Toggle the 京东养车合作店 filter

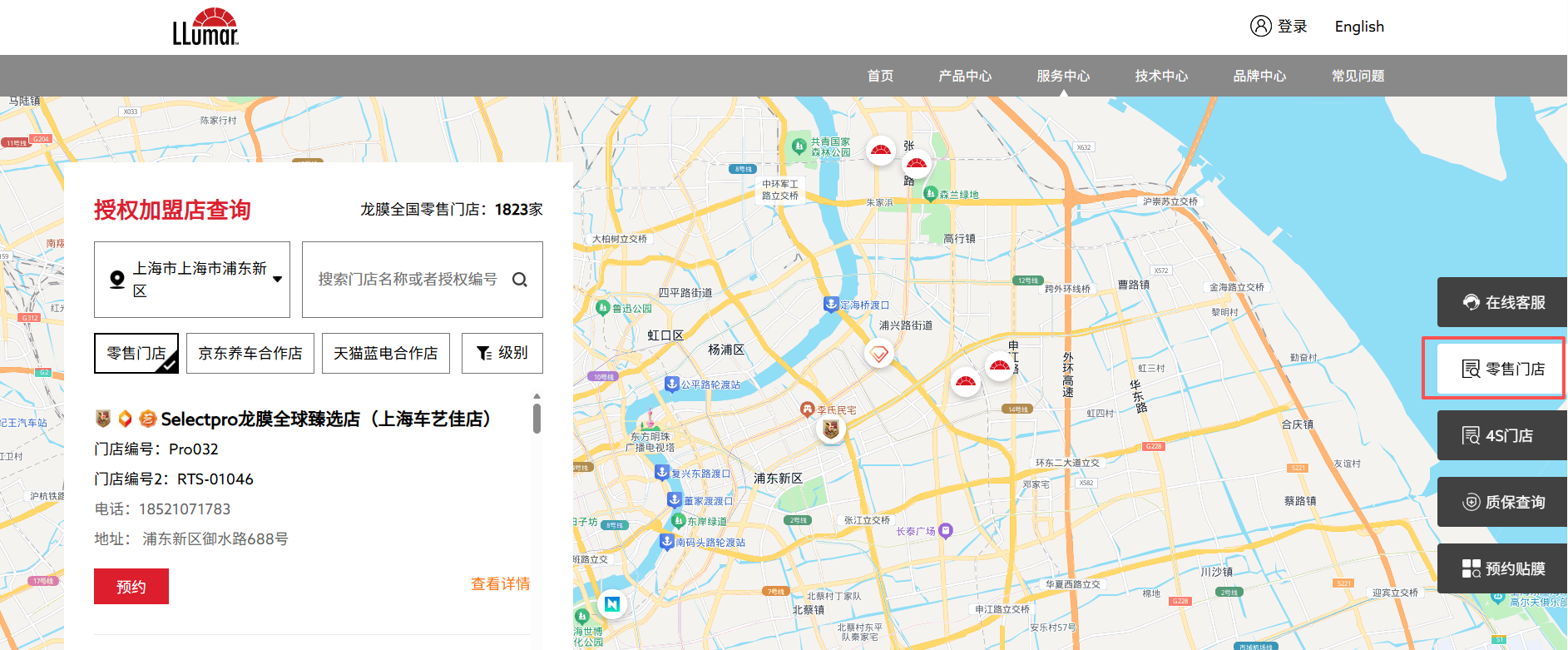(250, 354)
